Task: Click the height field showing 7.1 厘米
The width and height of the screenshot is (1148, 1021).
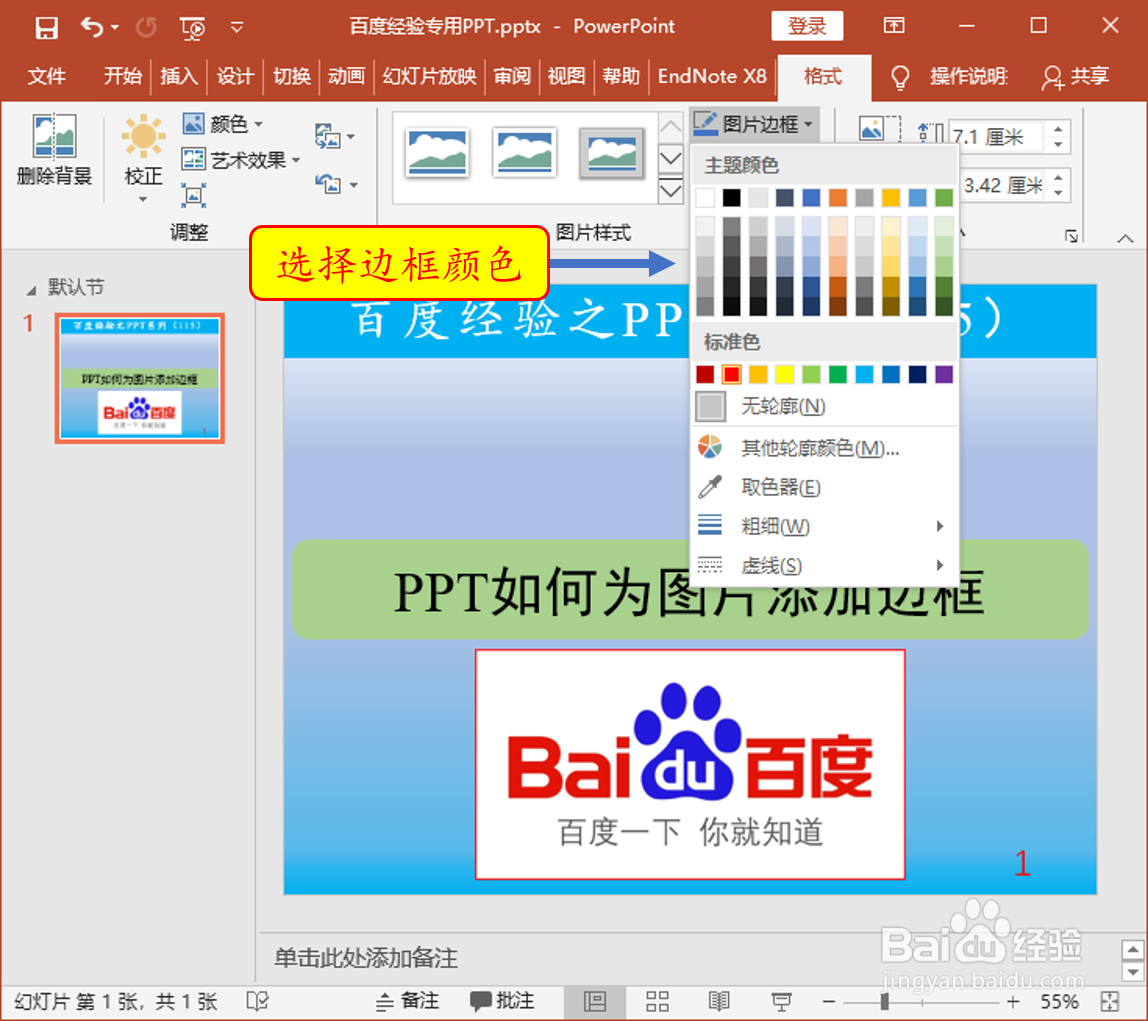Action: tap(996, 137)
